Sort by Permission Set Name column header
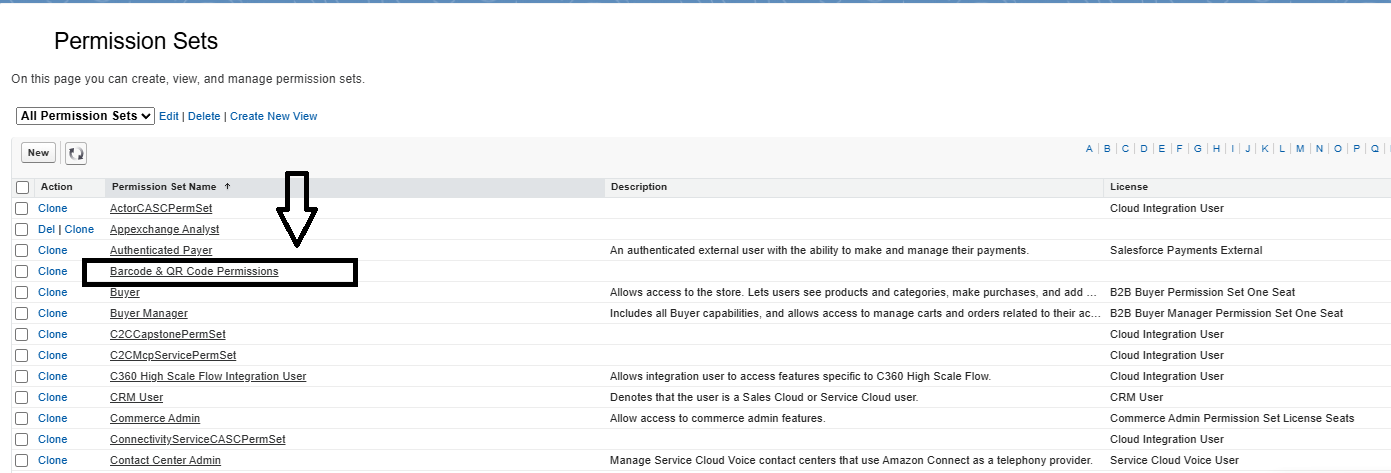Screen dimensions: 1391x473 coord(164,187)
